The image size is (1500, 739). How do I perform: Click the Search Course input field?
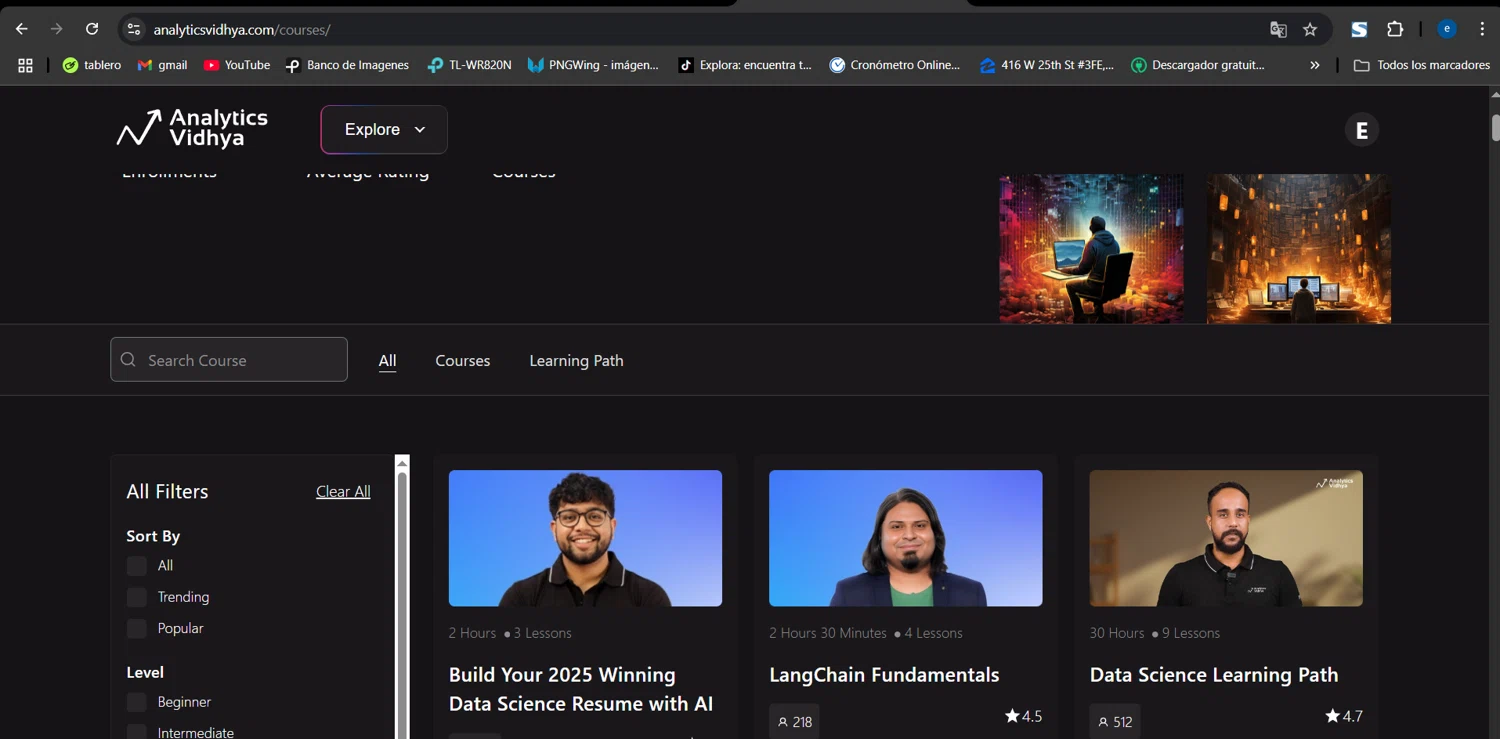pos(229,359)
